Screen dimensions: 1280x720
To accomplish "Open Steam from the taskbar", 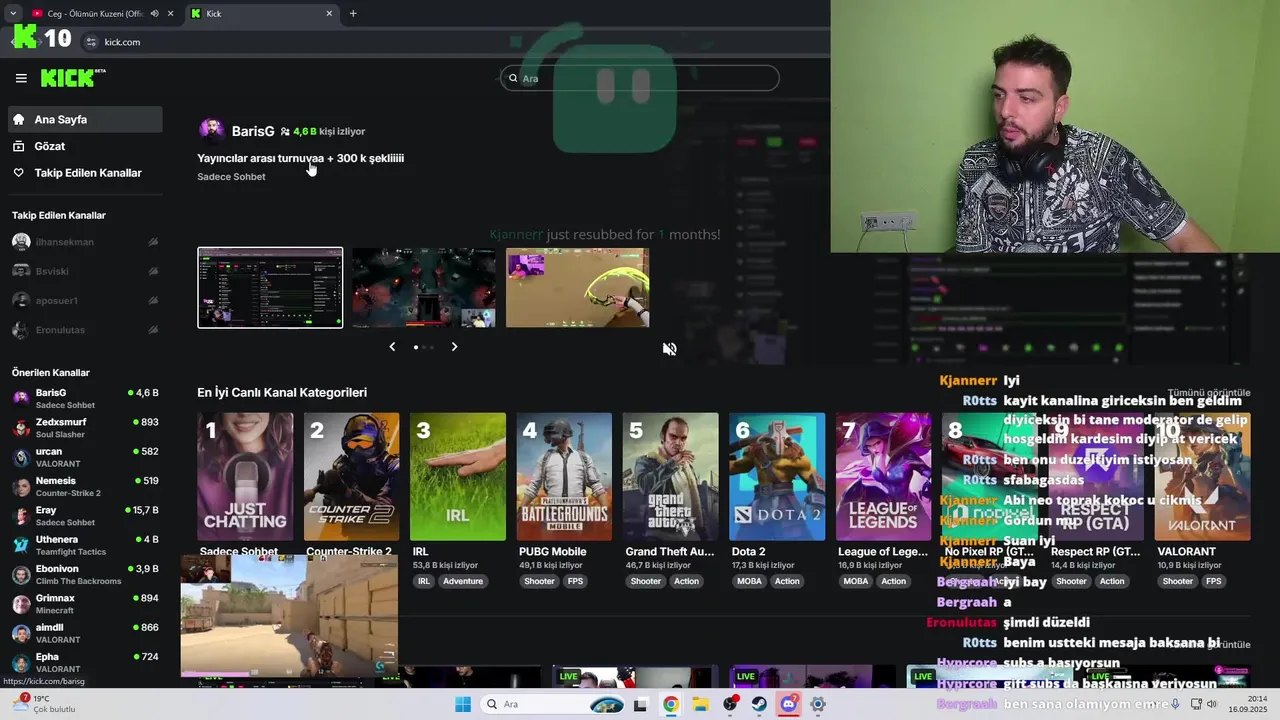I will 760,704.
